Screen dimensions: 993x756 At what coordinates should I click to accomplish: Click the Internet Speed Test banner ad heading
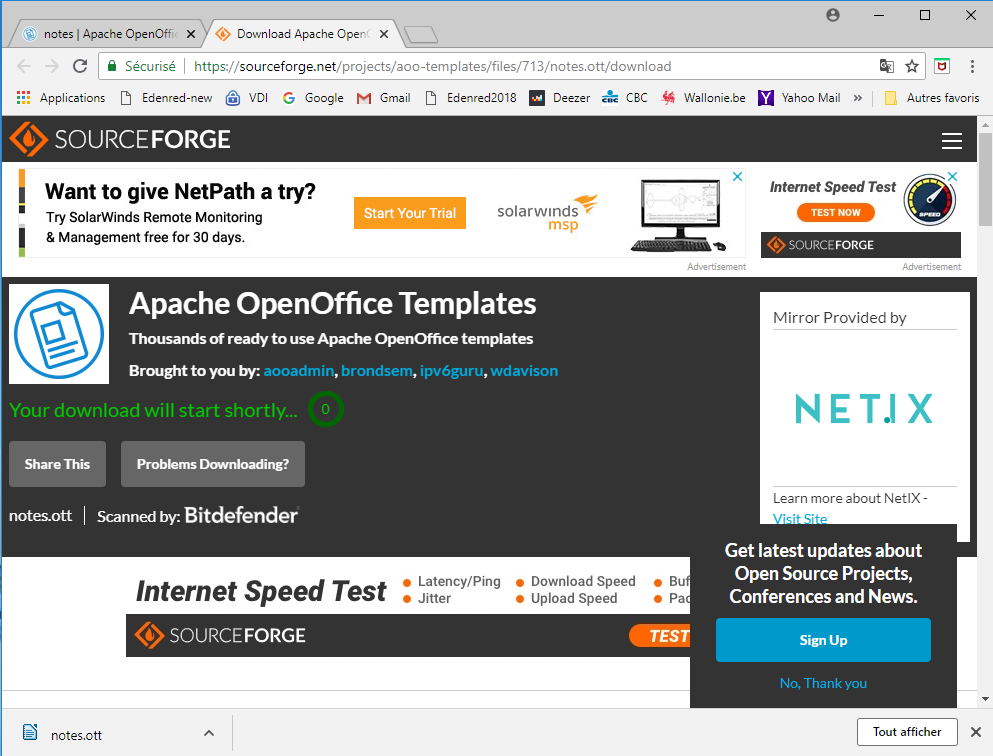[x=260, y=591]
